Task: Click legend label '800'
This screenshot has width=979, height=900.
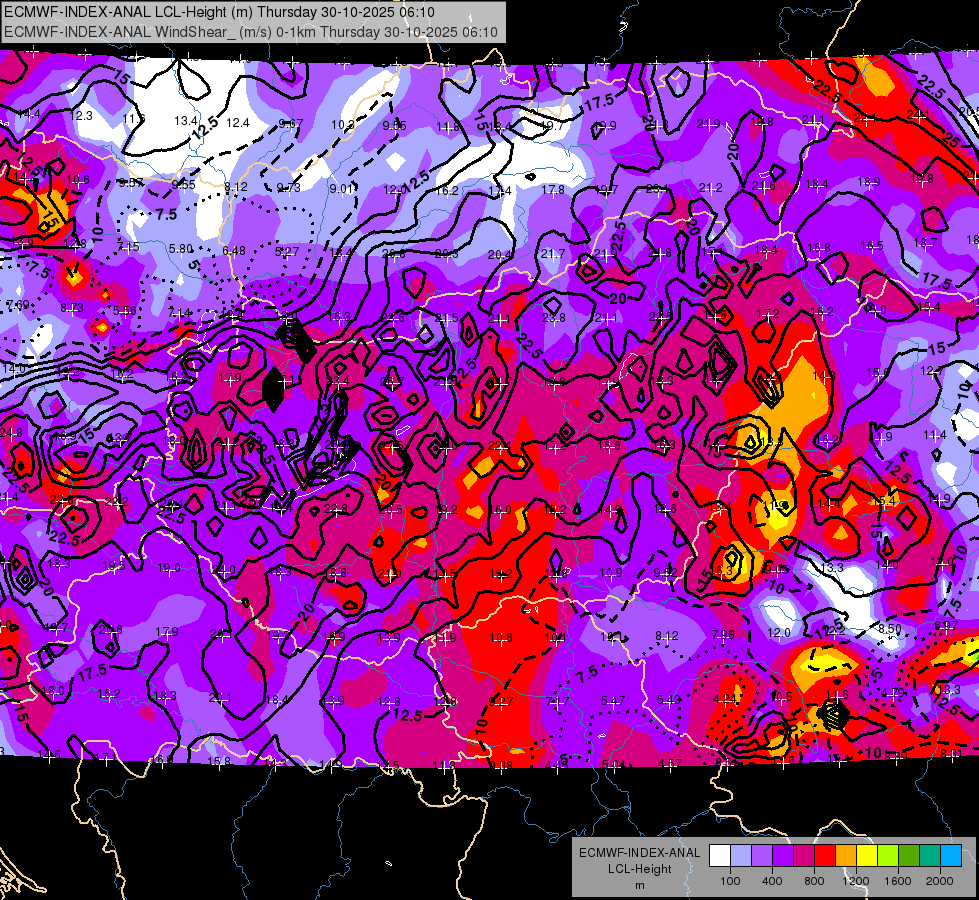Action: pyautogui.click(x=814, y=881)
